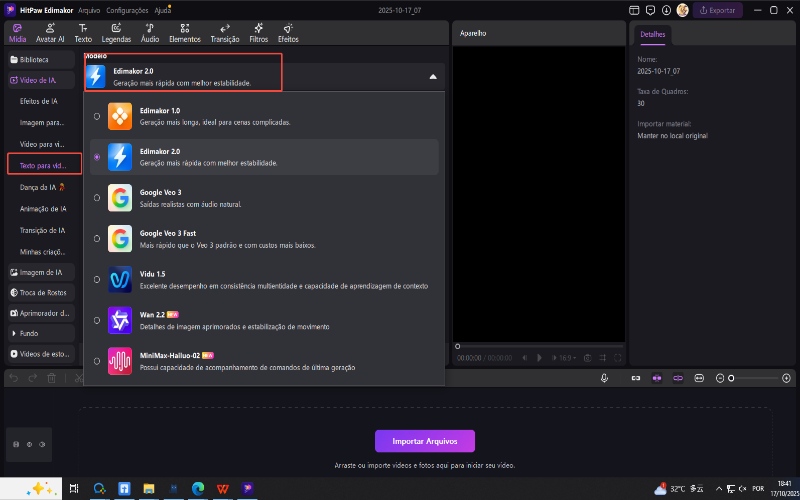Open the feedback message icon
The image size is (800, 500).
tap(650, 10)
